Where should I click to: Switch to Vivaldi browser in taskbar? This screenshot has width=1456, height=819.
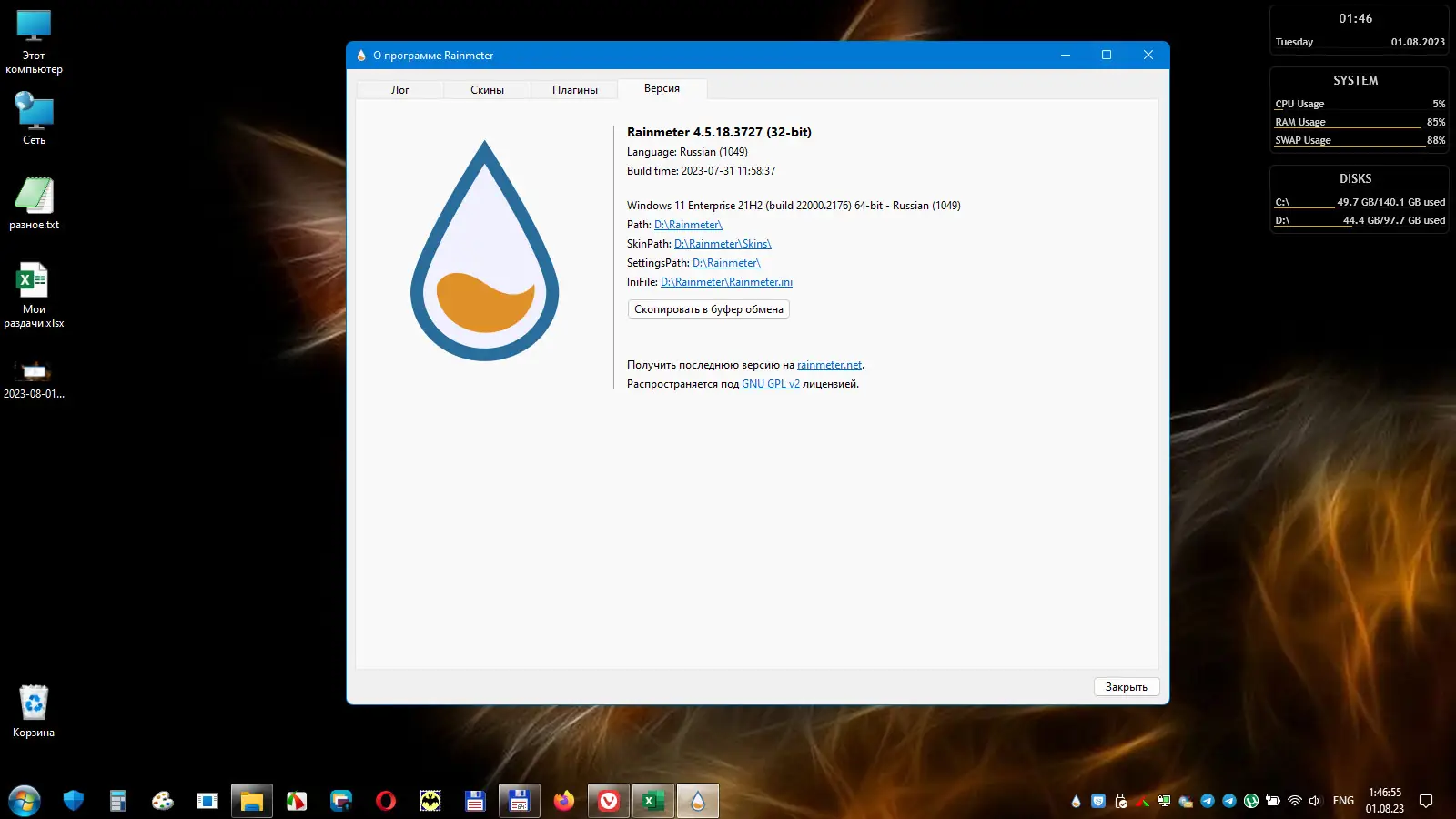click(x=609, y=801)
